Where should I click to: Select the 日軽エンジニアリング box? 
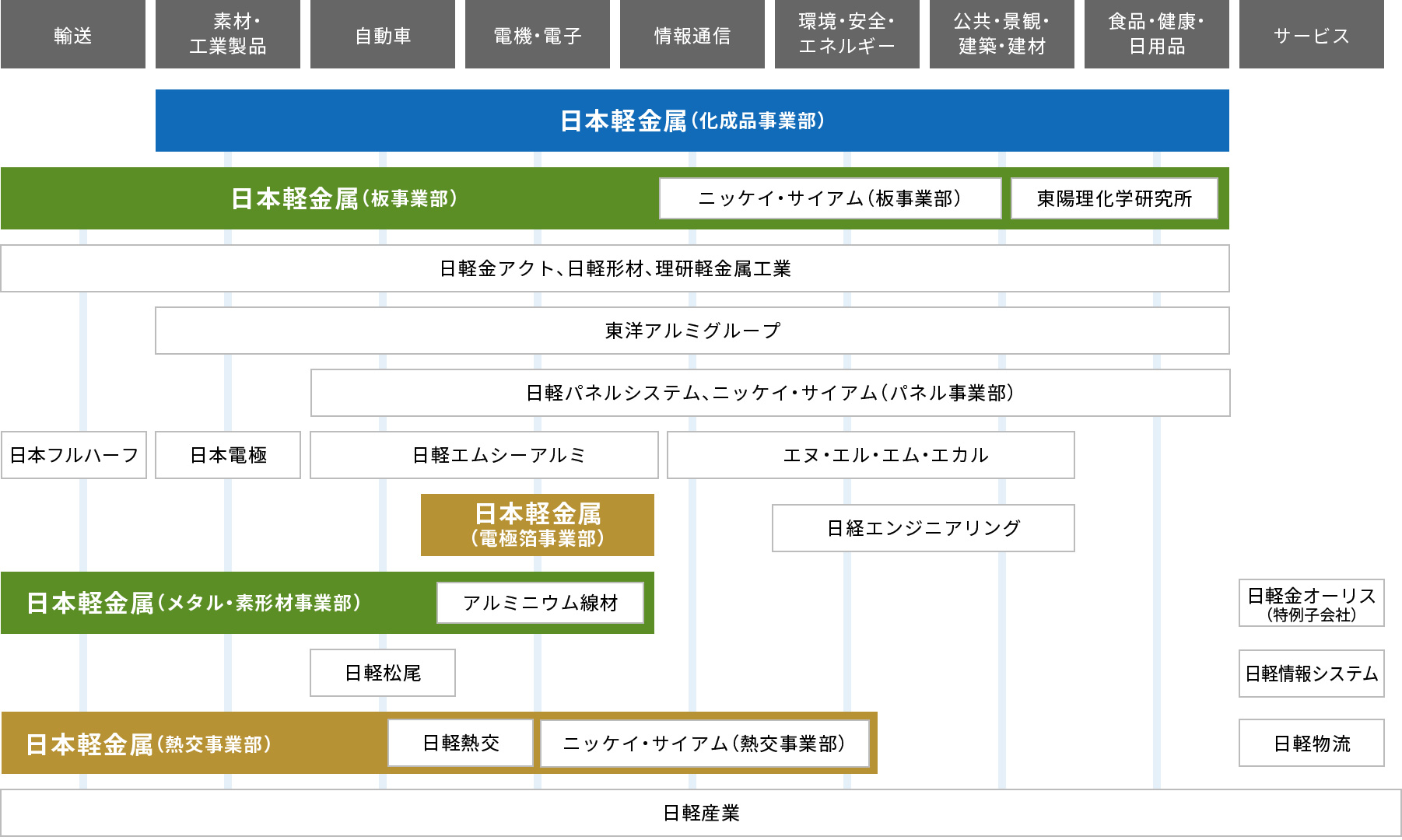point(924,528)
